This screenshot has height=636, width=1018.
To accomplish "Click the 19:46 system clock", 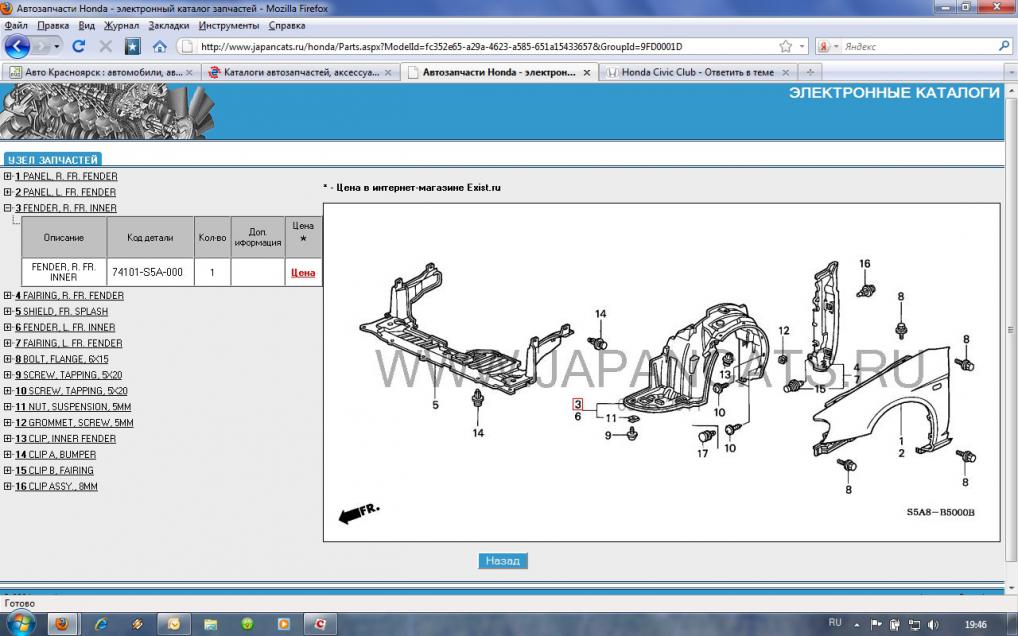I will [976, 624].
